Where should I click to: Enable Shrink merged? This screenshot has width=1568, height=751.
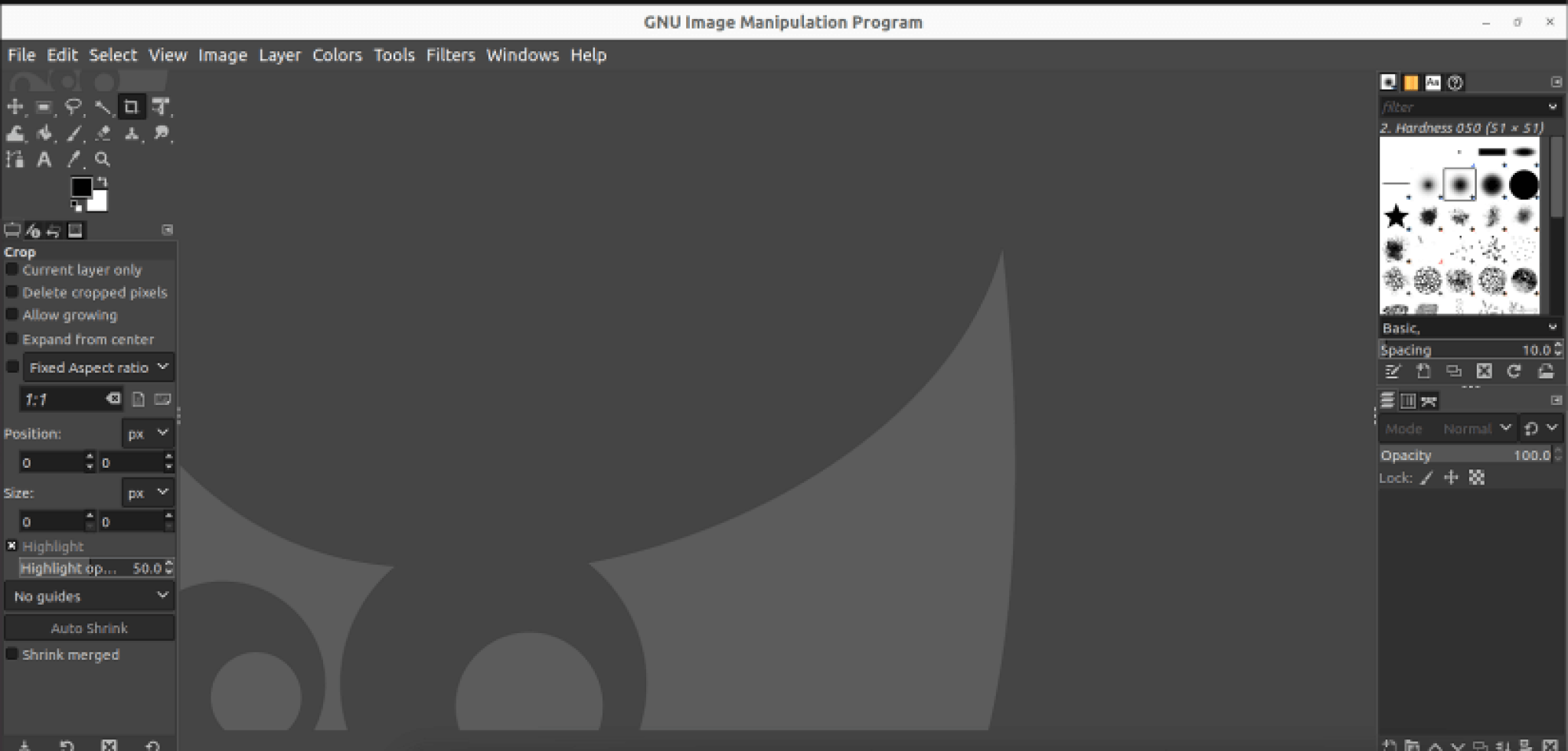point(11,654)
